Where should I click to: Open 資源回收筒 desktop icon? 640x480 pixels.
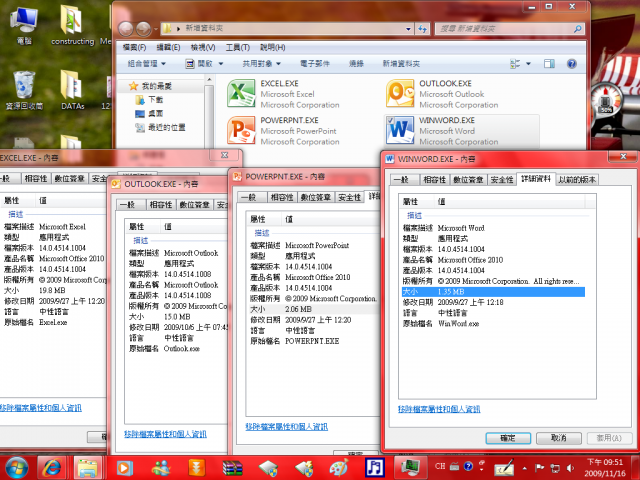tap(24, 90)
